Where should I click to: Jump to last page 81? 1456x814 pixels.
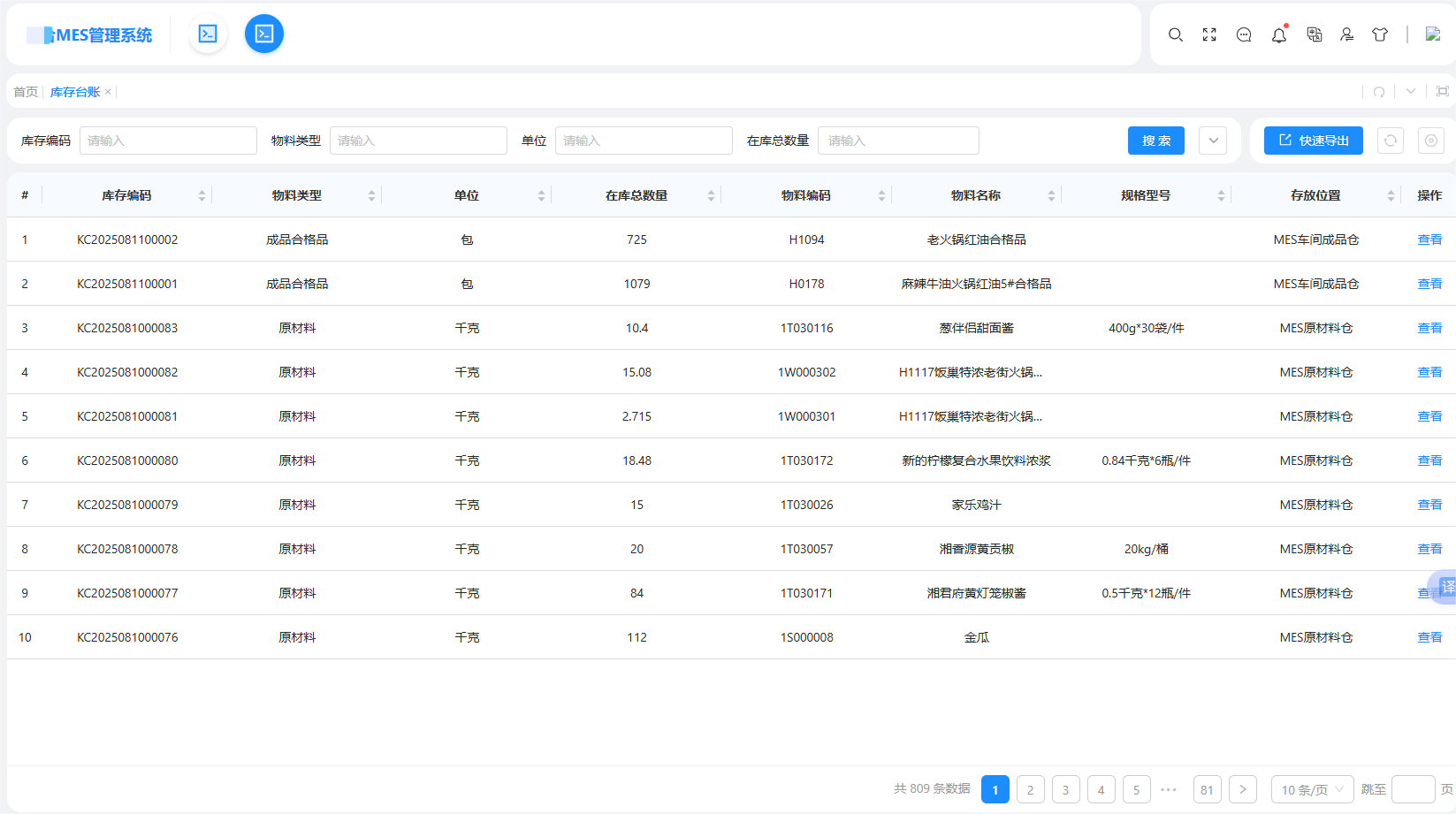pyautogui.click(x=1208, y=789)
